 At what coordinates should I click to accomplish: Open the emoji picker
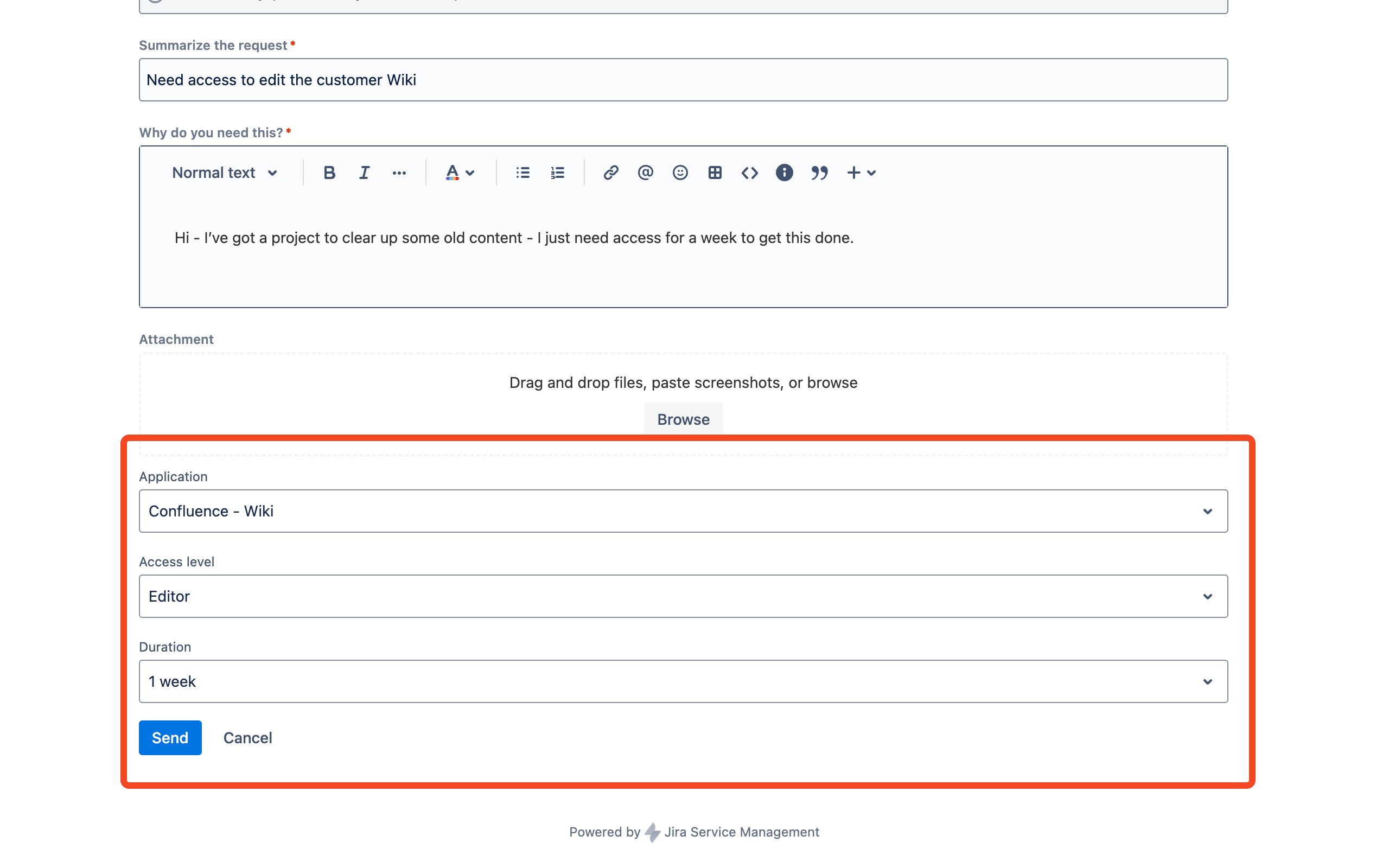point(680,173)
